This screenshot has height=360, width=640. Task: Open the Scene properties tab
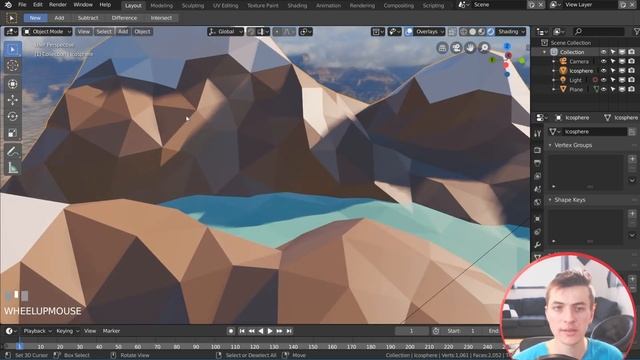[x=538, y=189]
